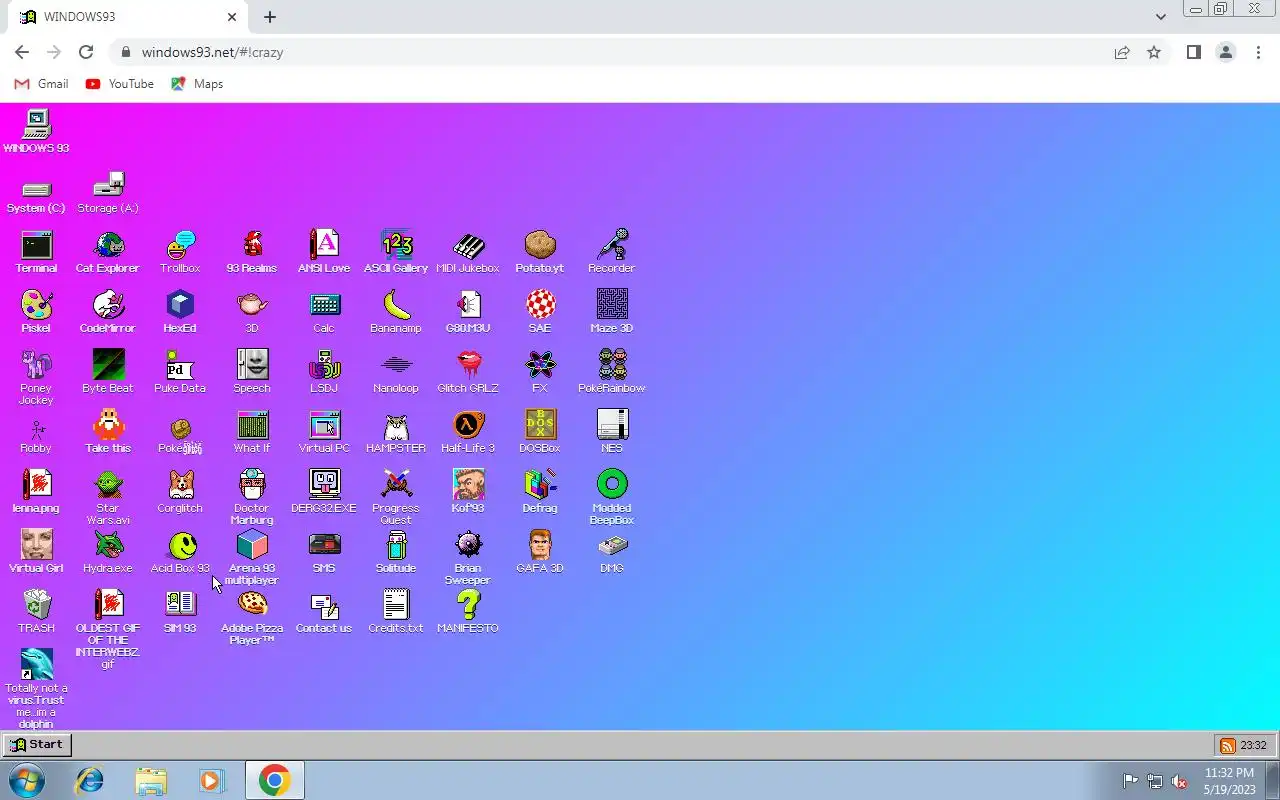Image resolution: width=1280 pixels, height=800 pixels.
Task: Launch the NES emulator icon
Action: tap(612, 431)
